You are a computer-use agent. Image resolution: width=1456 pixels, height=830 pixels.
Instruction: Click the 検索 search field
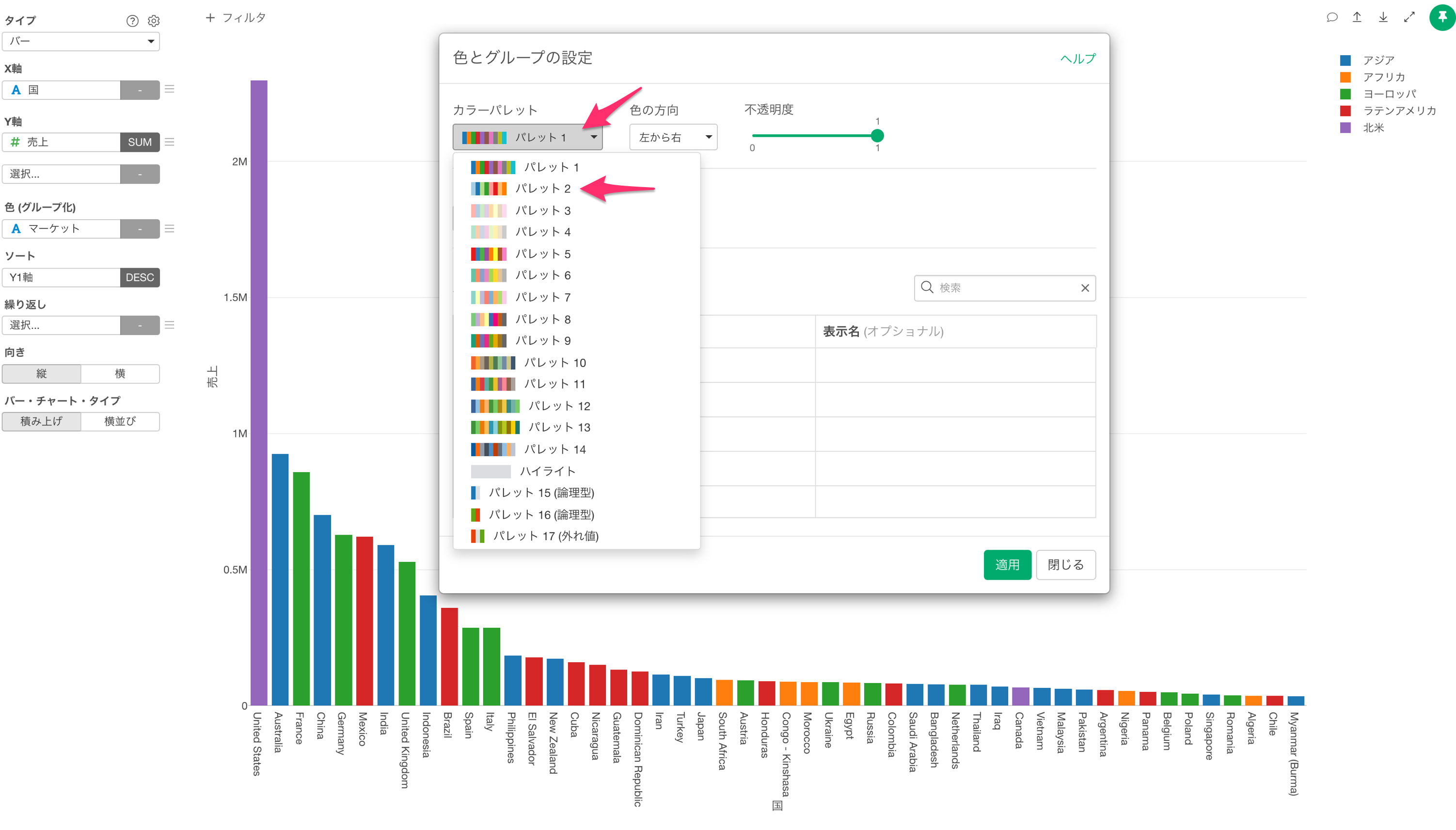1005,288
